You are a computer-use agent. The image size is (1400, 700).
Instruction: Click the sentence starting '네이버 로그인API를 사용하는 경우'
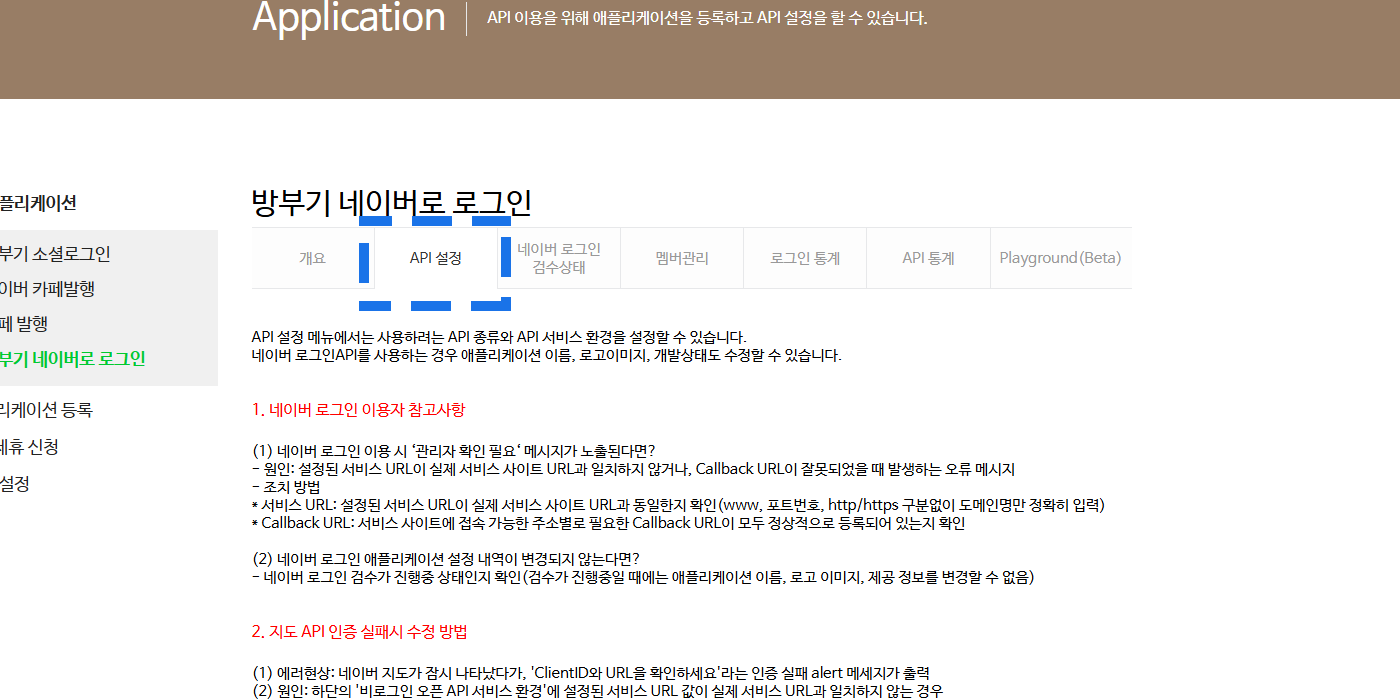click(x=547, y=355)
